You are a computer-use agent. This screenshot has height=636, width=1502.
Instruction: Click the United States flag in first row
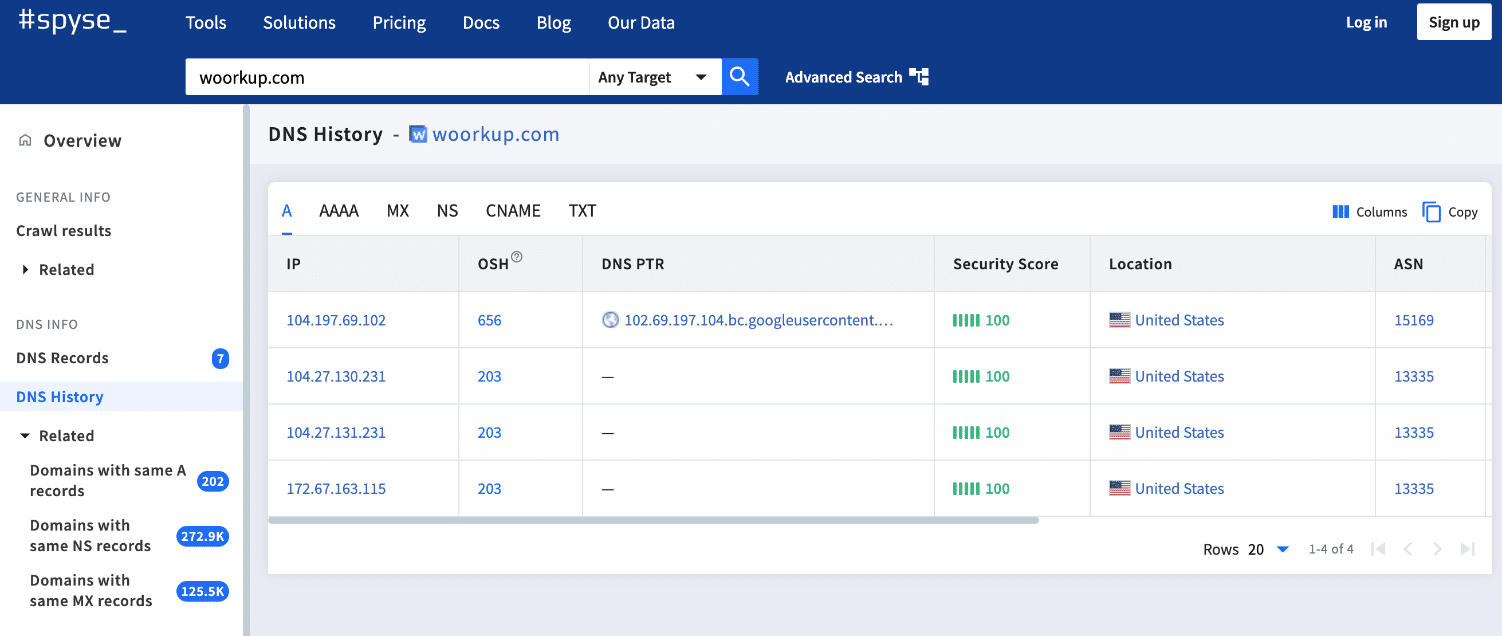1120,320
